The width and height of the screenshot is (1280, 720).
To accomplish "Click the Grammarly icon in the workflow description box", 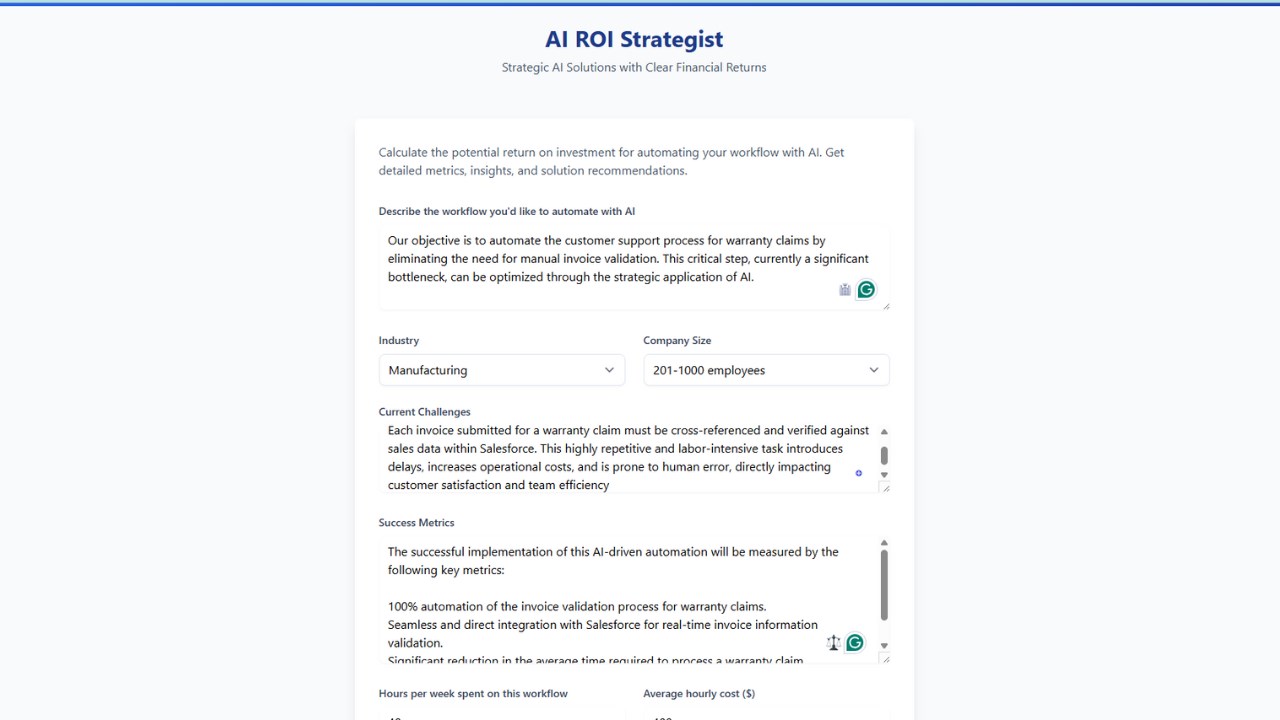I will [866, 289].
